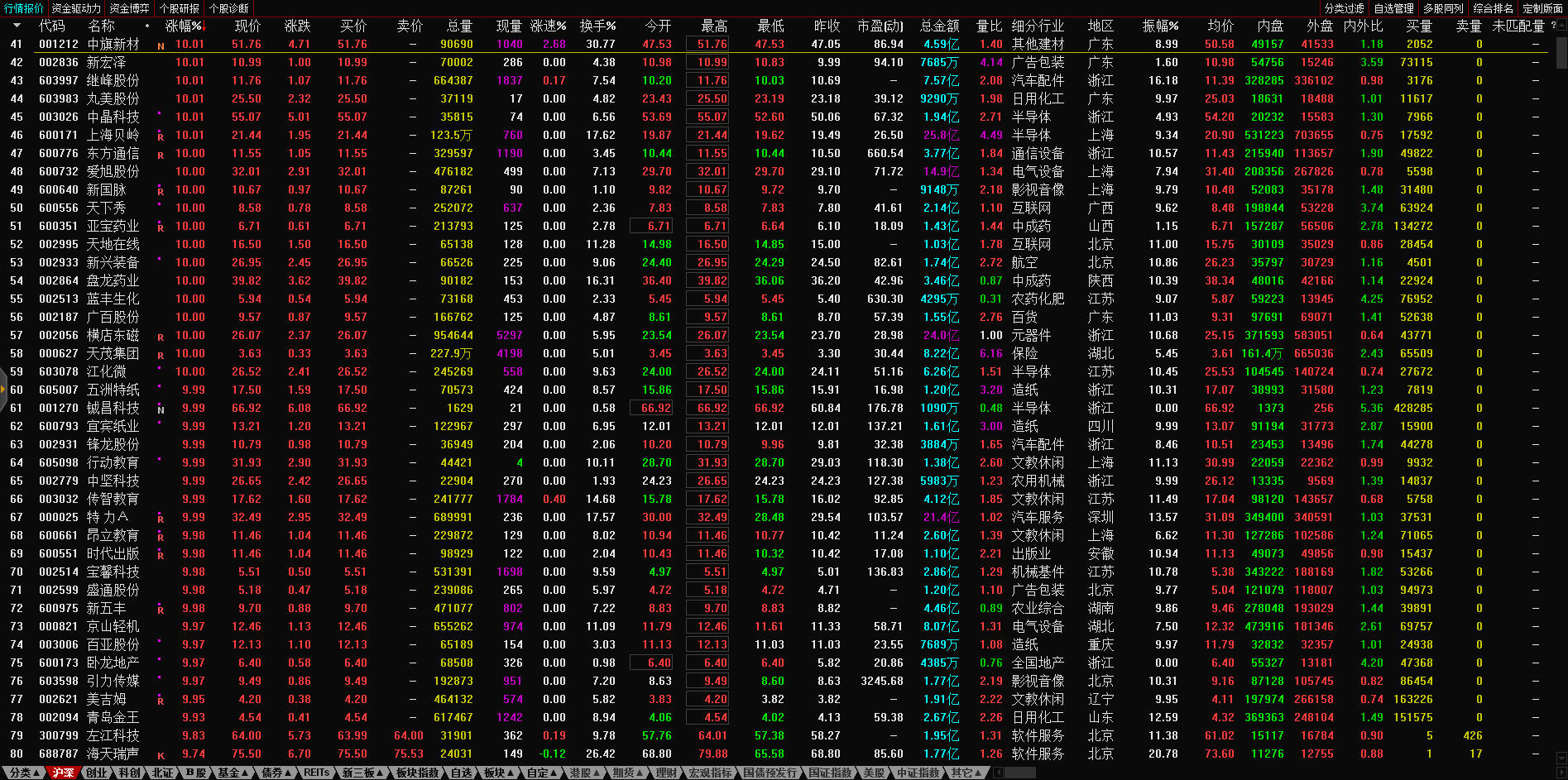
Task: Sort the list by 涨幅% column header
Action: (184, 26)
